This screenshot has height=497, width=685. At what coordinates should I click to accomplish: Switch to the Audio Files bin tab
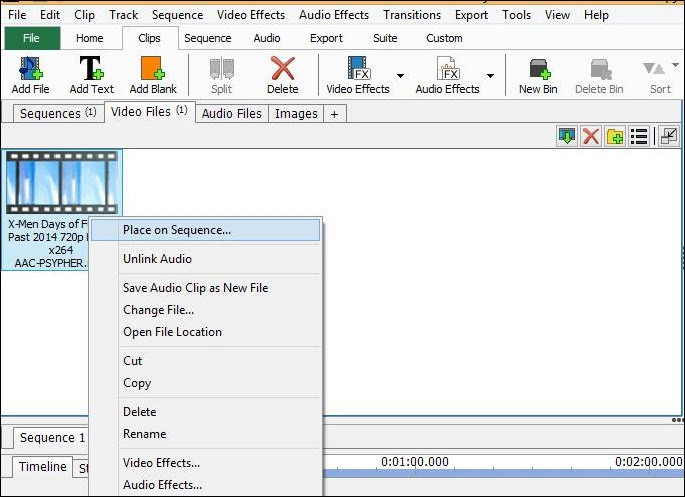click(x=231, y=113)
